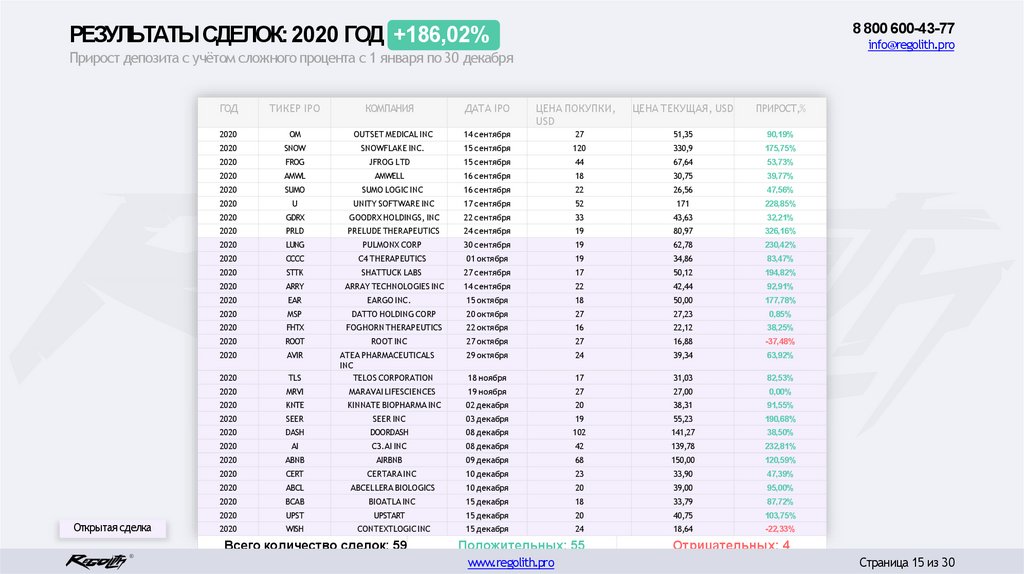
Task: Select 'PULMONX CORP' company cell
Action: (x=392, y=245)
